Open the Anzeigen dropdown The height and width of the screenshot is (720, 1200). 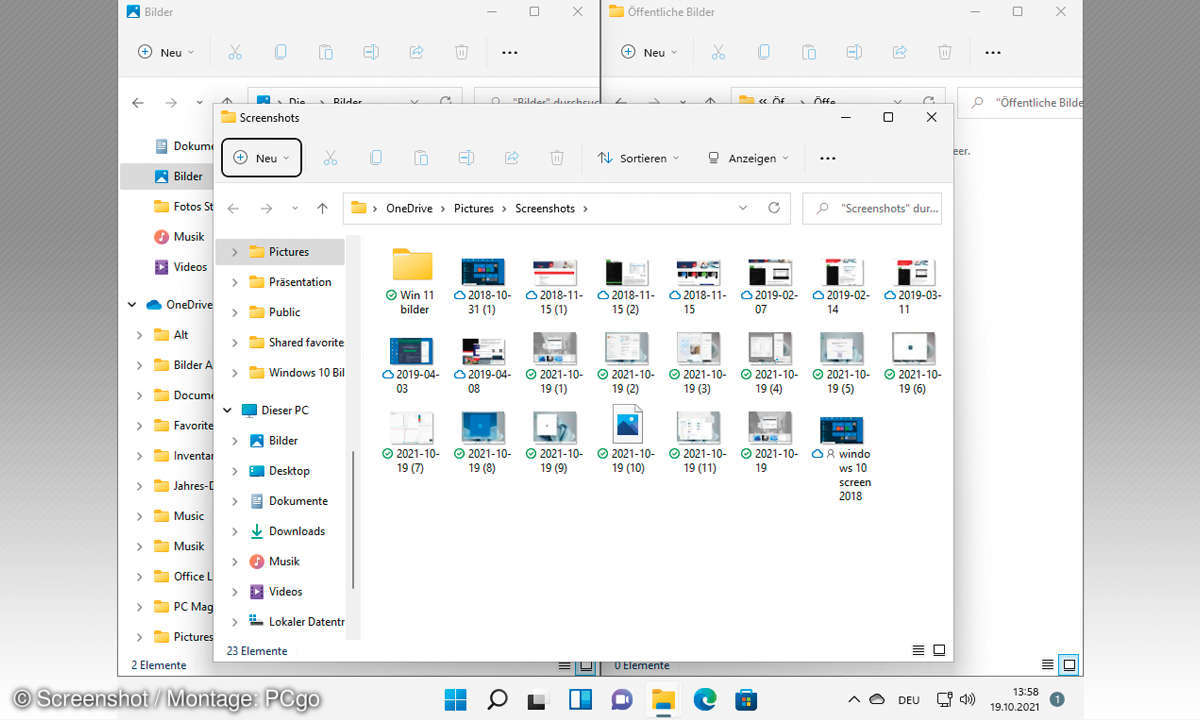[748, 158]
